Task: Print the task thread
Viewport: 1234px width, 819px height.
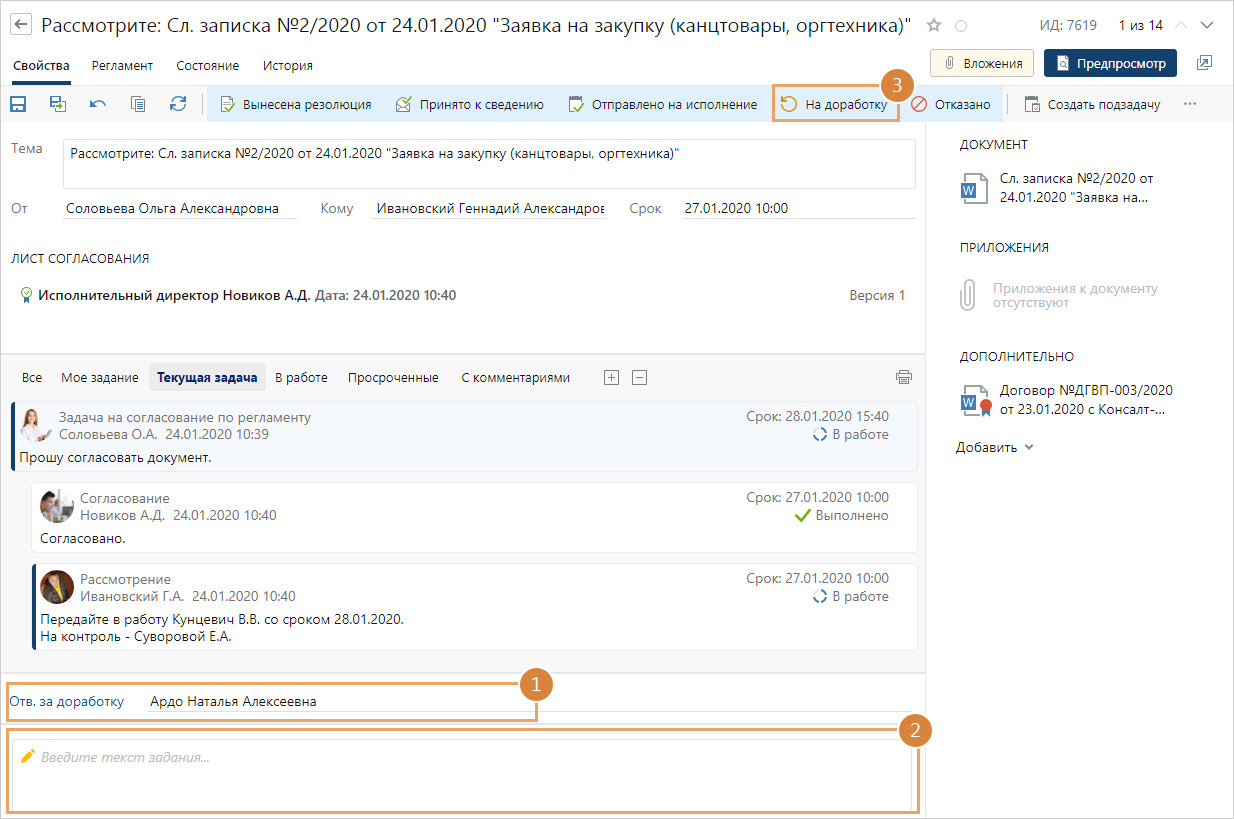Action: pos(904,377)
